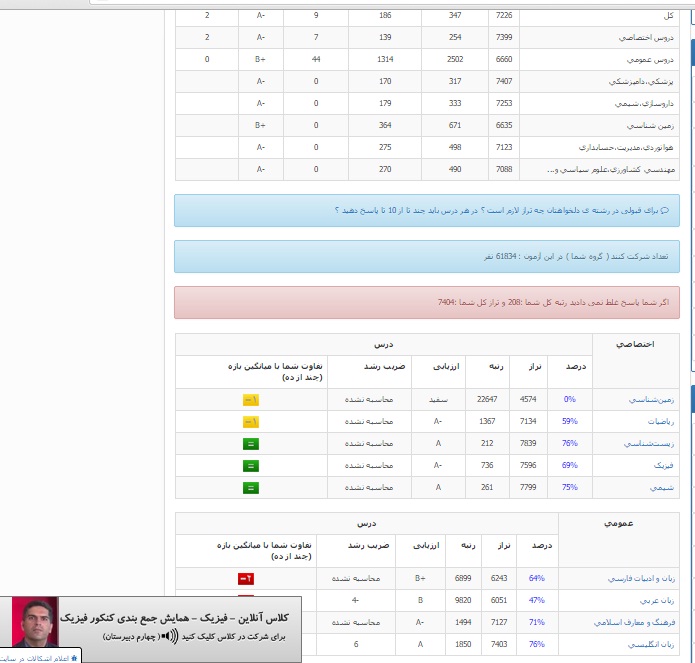Select the دروس اختصاصی row label
695x663 pixels.
(646, 38)
